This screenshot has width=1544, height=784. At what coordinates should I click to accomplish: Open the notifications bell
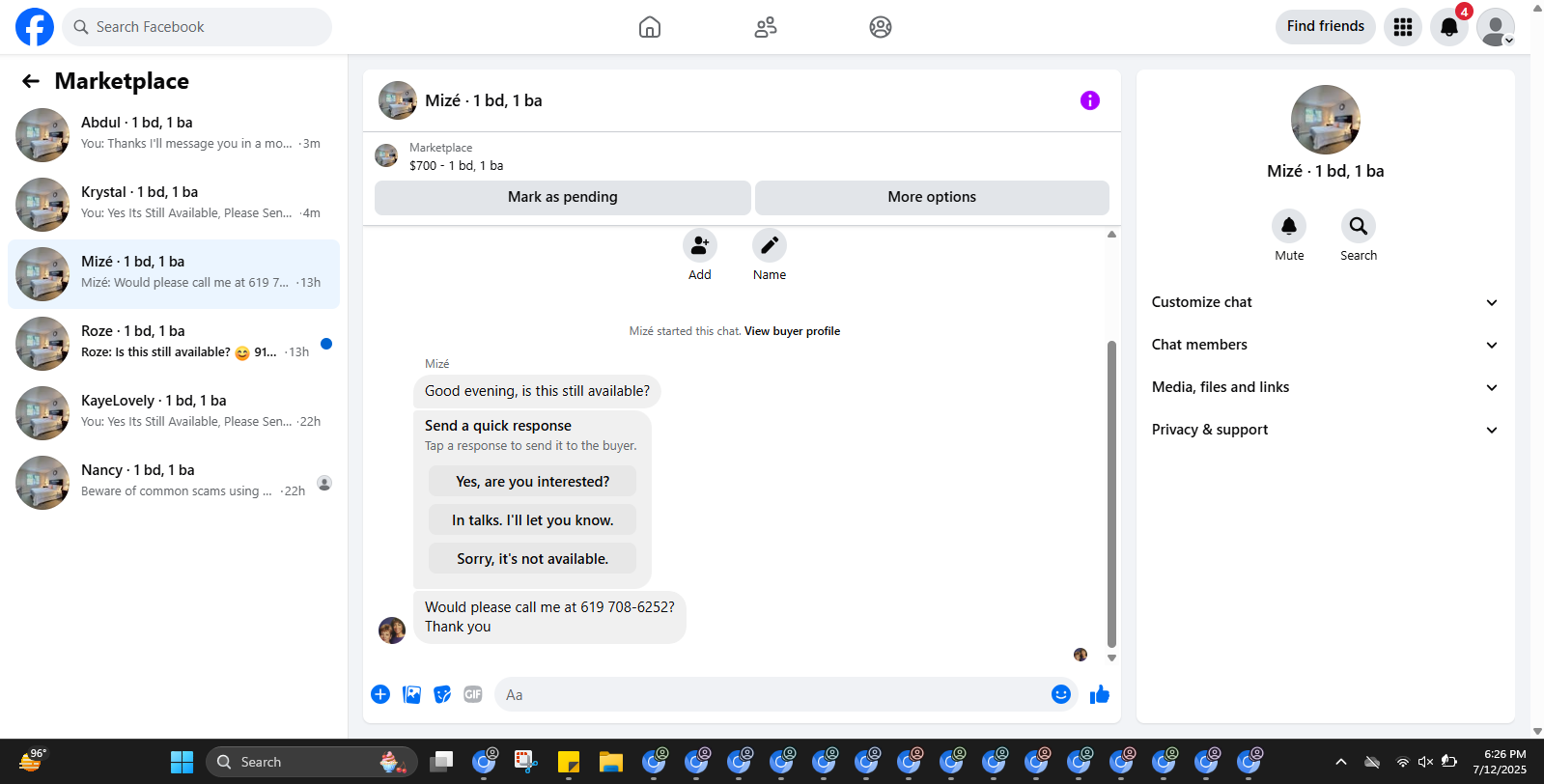click(1449, 27)
